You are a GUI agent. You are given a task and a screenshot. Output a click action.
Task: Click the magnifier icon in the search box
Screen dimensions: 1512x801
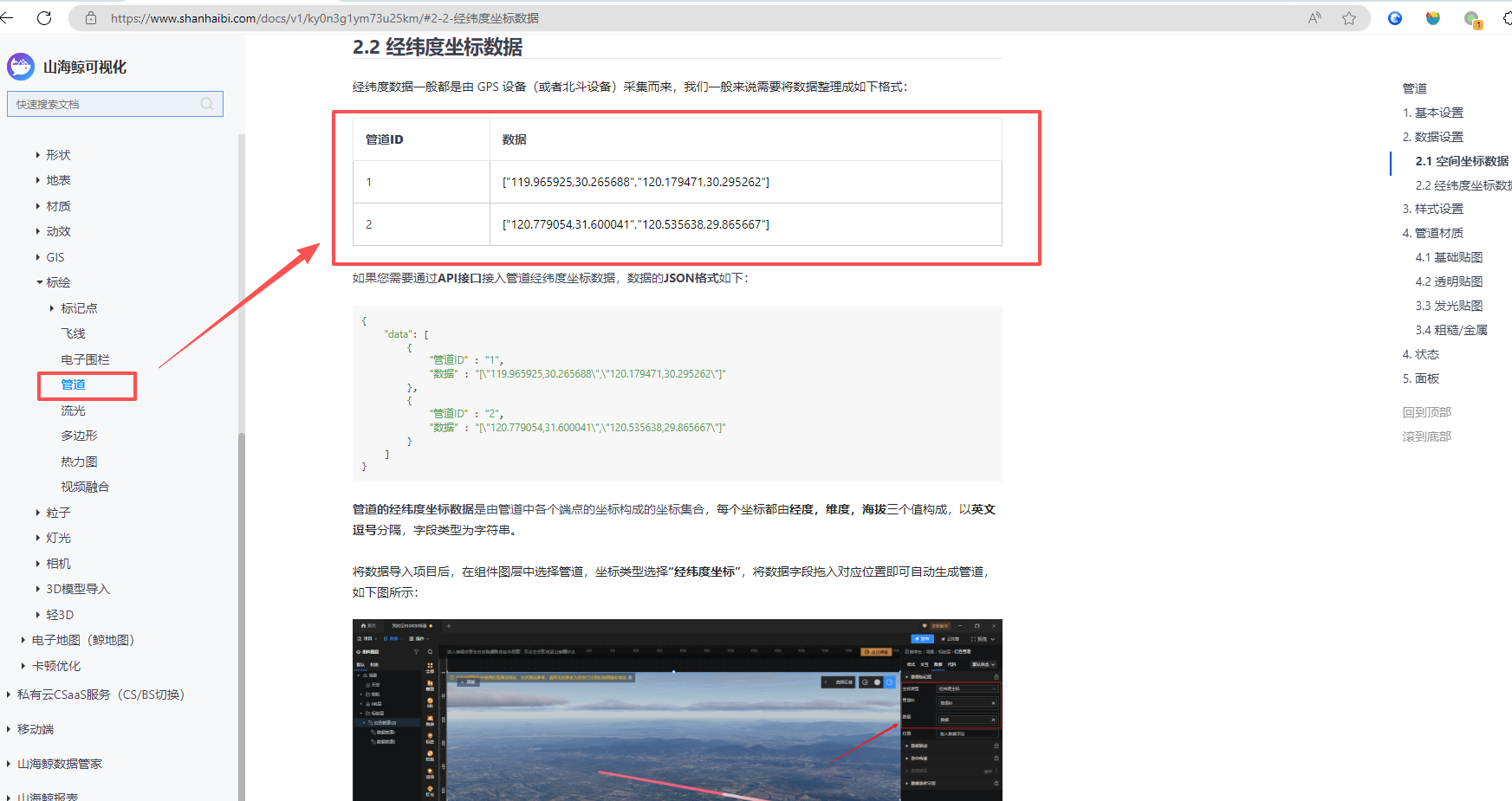[x=207, y=104]
